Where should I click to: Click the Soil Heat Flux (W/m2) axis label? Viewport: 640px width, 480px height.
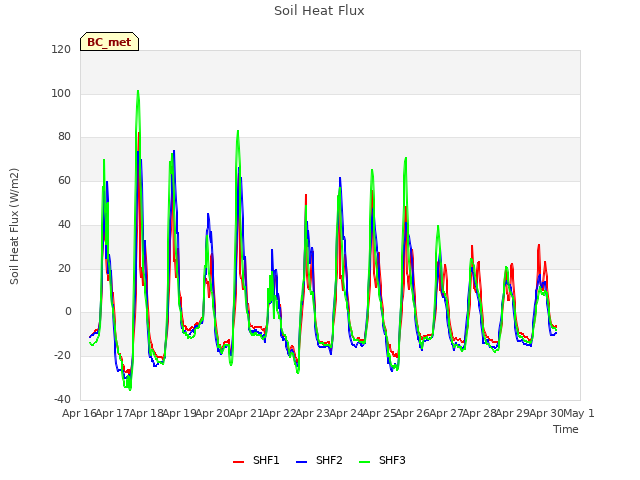point(14,226)
